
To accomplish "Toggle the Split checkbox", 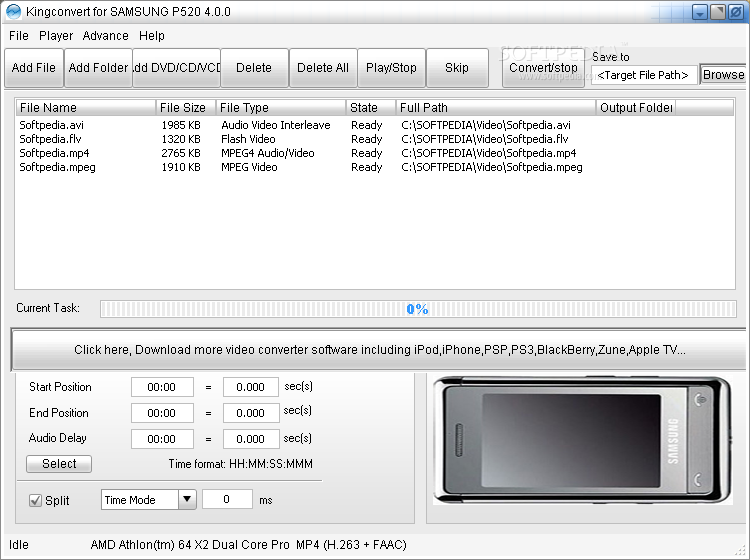I will point(35,500).
